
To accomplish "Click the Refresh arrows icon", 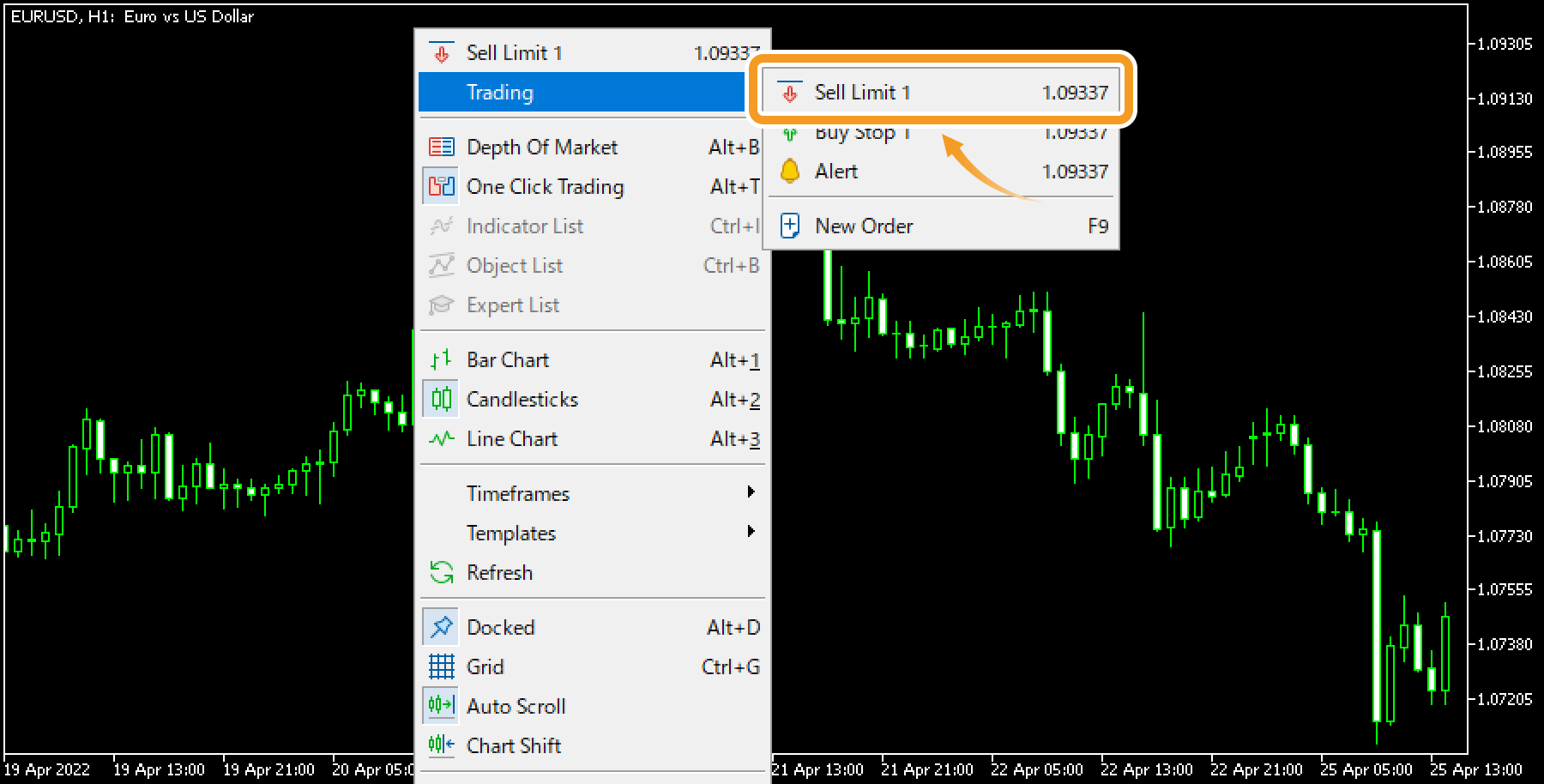I will [441, 572].
